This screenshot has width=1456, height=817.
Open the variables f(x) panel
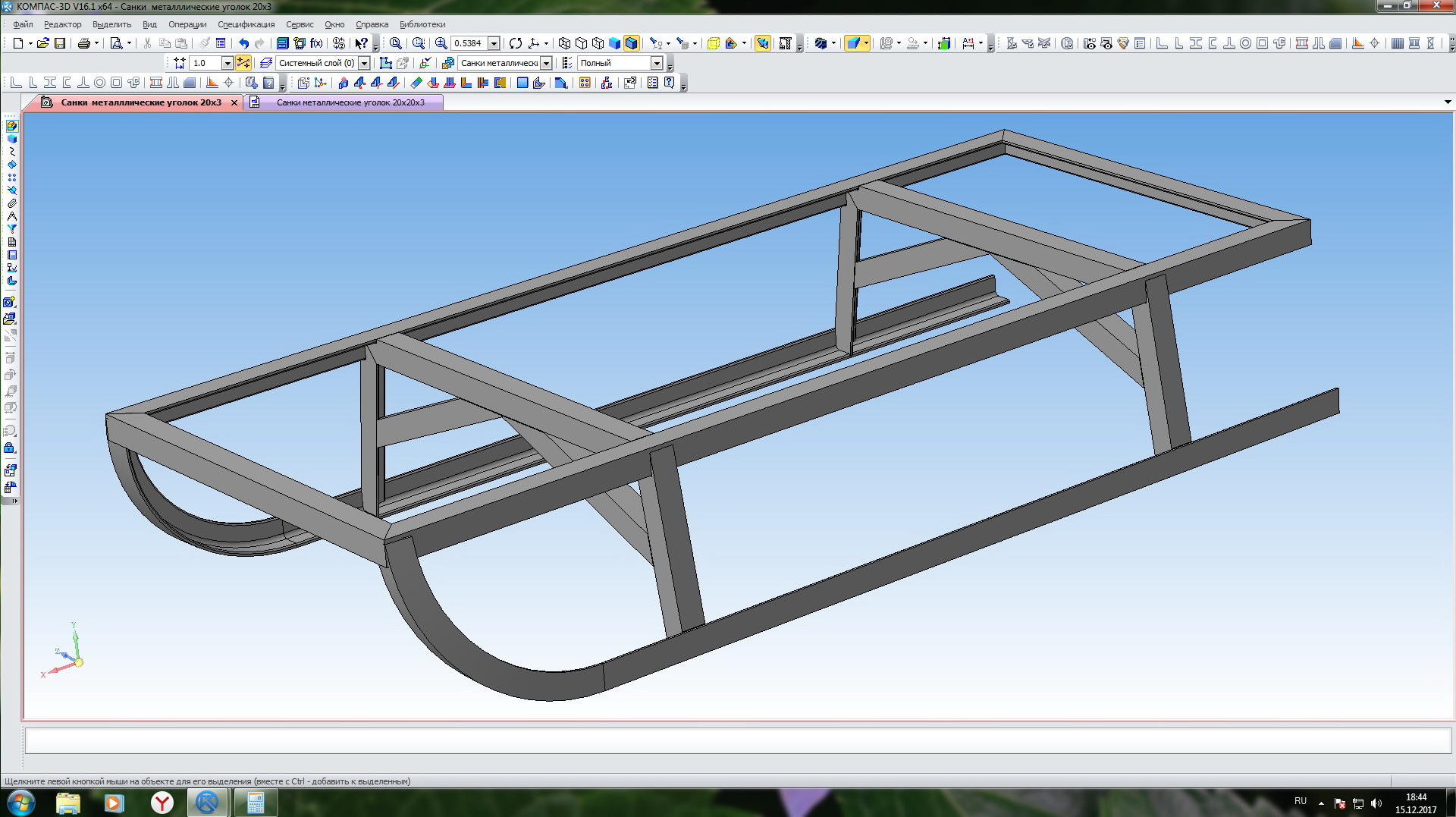(316, 43)
